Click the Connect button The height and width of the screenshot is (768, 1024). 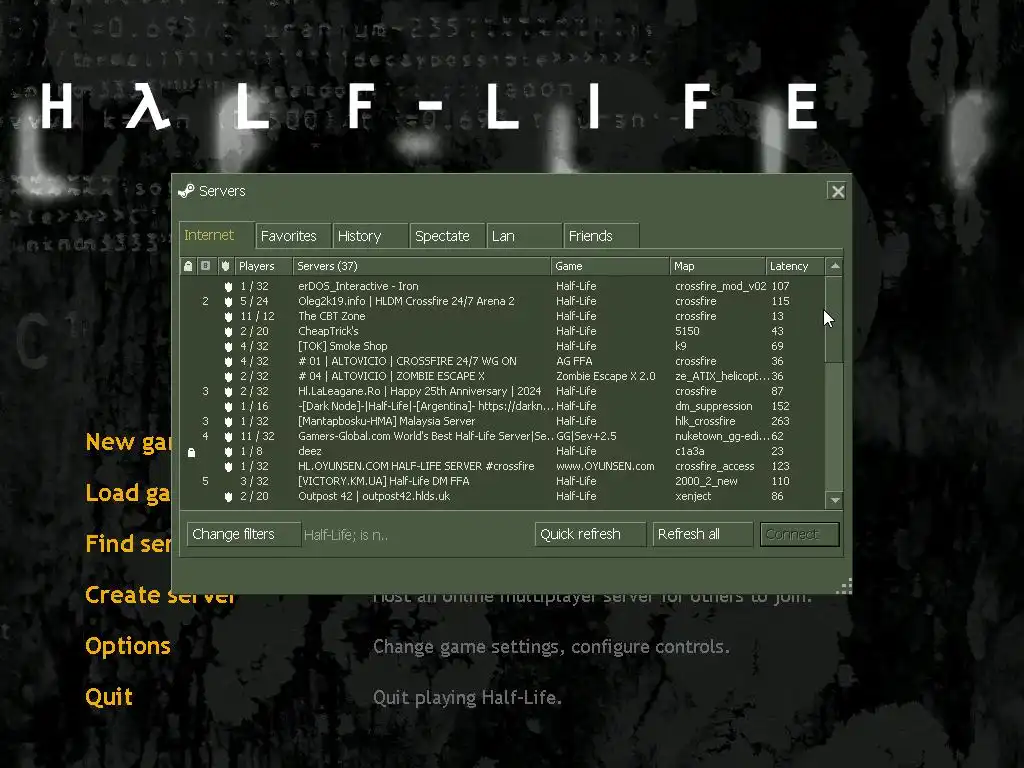[799, 534]
